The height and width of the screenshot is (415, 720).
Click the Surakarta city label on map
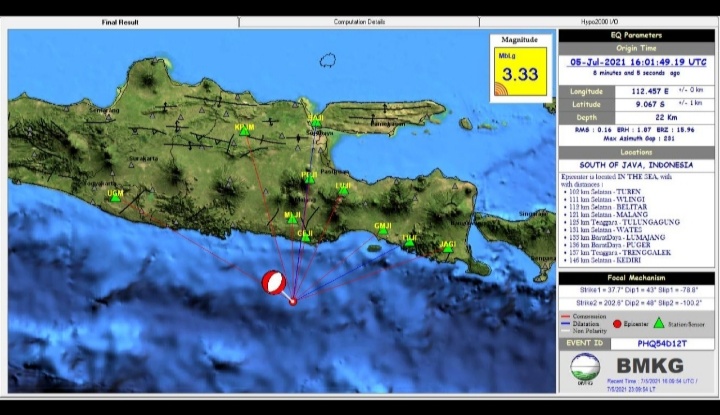tap(143, 158)
